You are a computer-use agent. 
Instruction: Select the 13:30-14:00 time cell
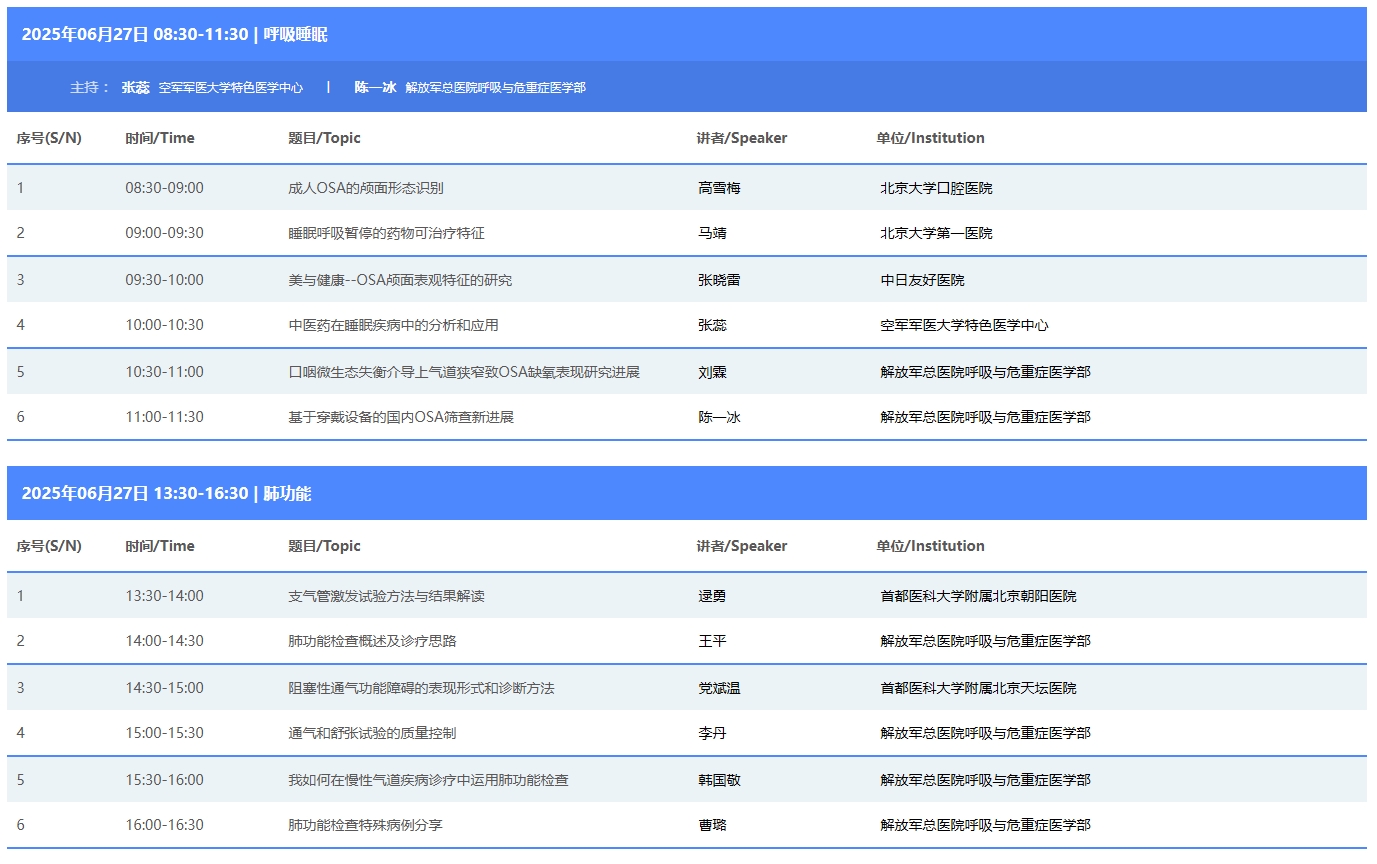coord(164,596)
